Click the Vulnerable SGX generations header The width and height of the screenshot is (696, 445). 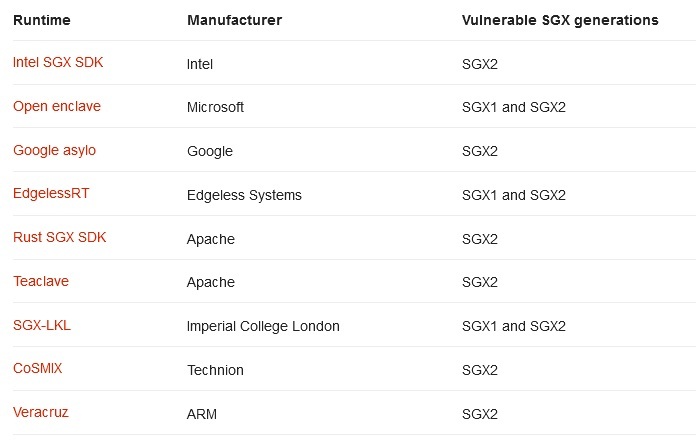[x=559, y=20]
